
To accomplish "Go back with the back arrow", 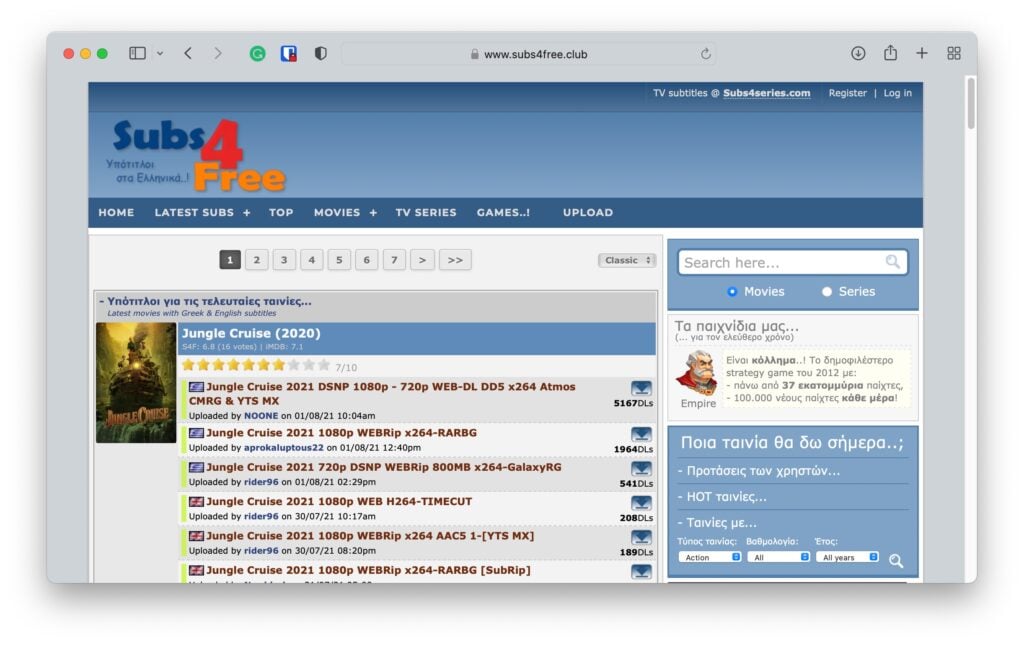I will (188, 54).
